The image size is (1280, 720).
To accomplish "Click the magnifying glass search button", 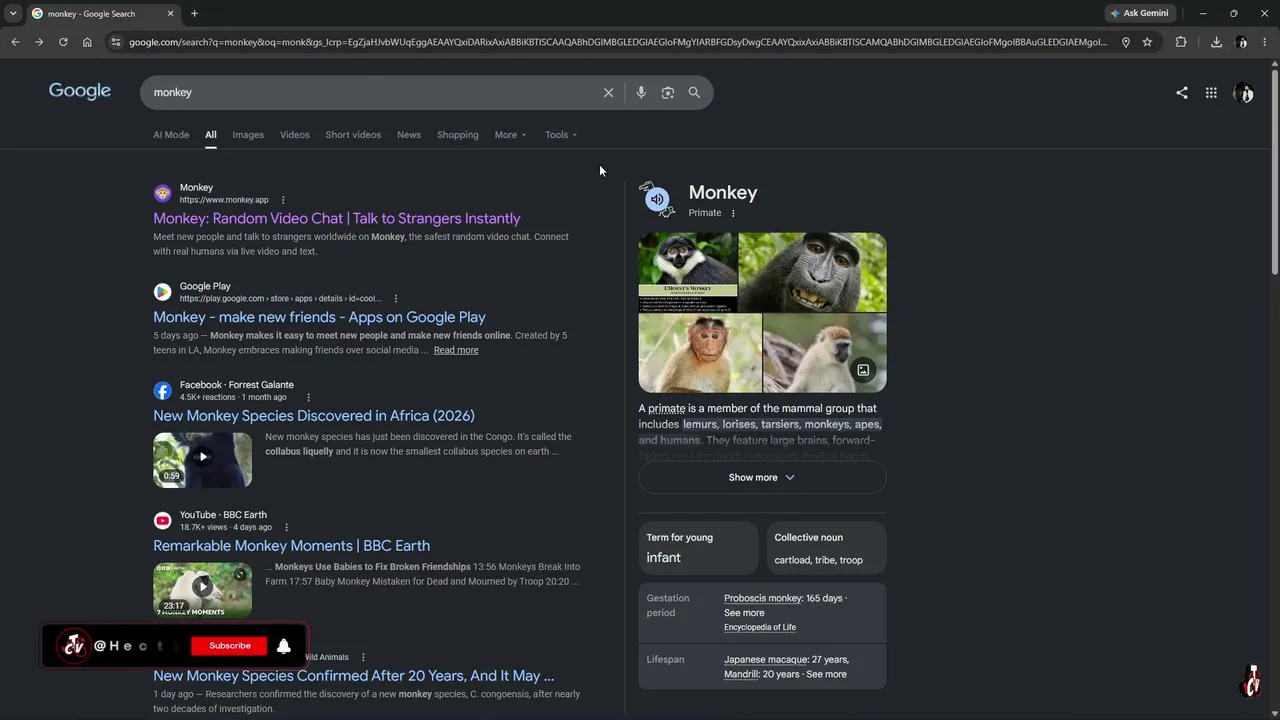I will click(x=694, y=92).
